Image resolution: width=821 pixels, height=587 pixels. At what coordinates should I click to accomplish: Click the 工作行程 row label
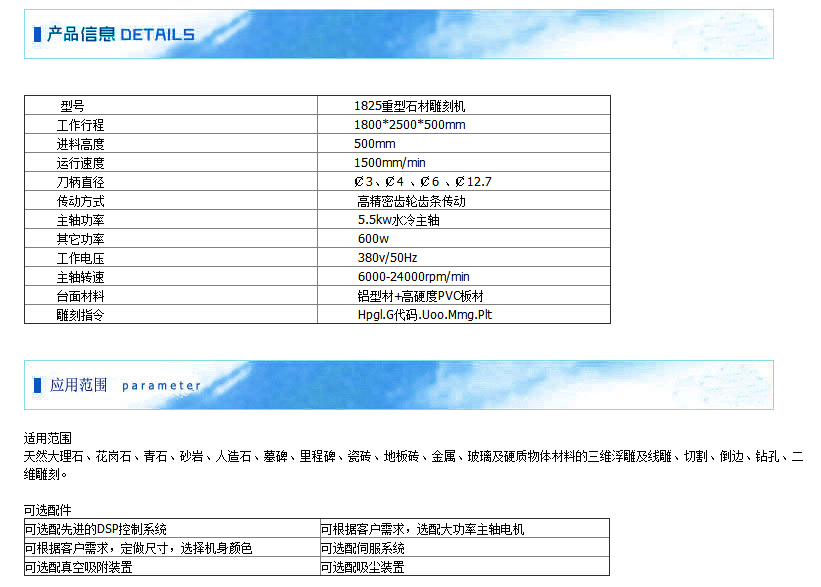click(80, 125)
